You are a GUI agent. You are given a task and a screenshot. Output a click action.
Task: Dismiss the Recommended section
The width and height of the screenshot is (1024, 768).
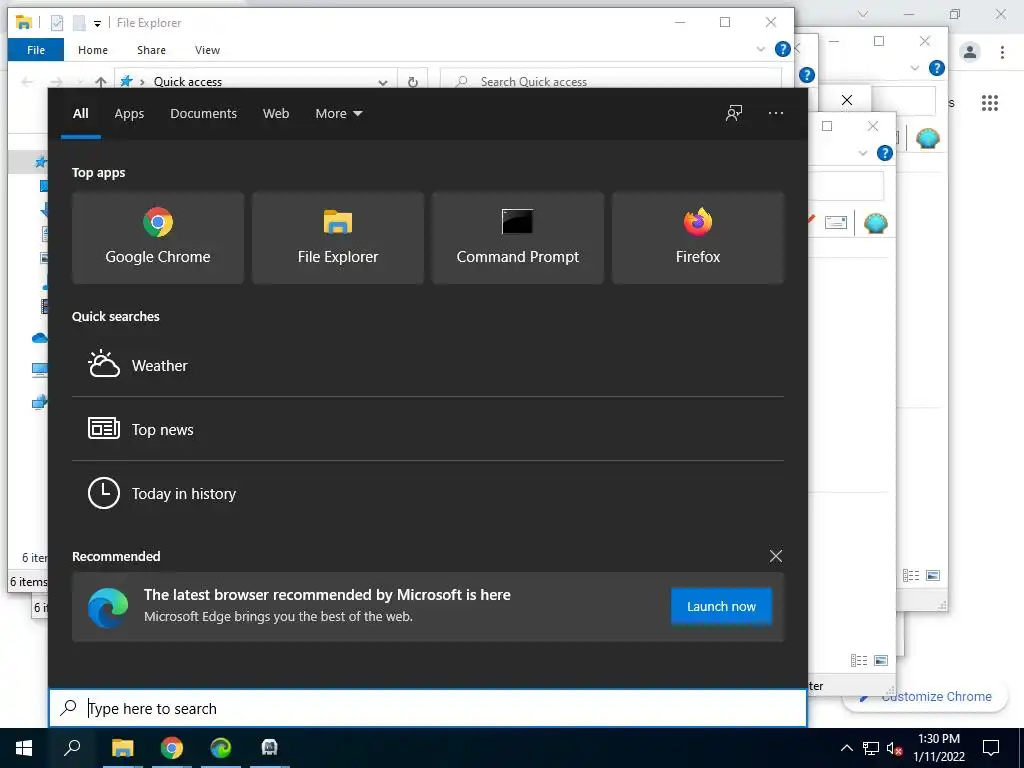click(776, 556)
